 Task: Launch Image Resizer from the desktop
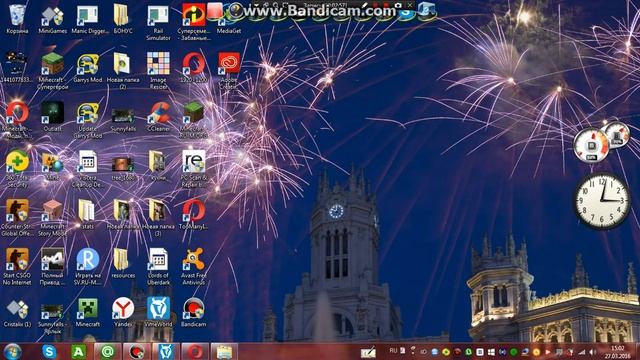[158, 71]
